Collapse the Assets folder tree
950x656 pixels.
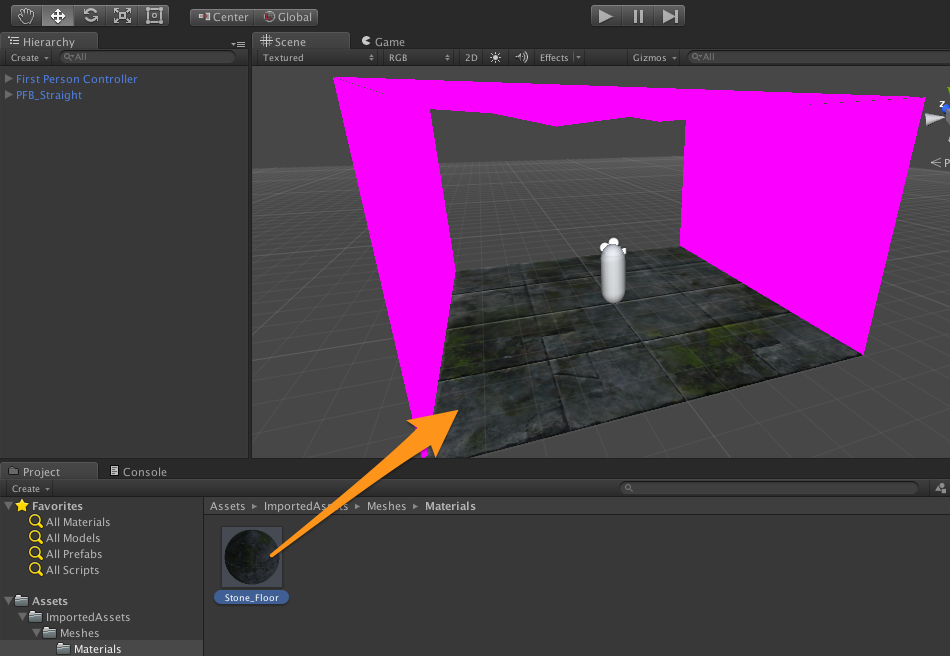point(8,600)
